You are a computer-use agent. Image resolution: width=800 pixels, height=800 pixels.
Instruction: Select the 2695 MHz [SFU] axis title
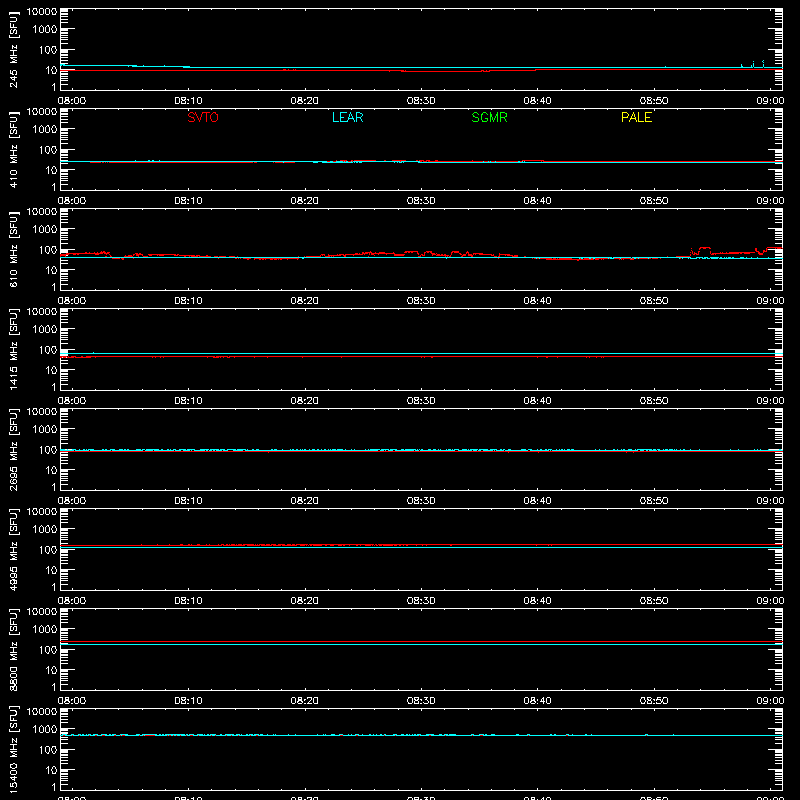(13, 449)
